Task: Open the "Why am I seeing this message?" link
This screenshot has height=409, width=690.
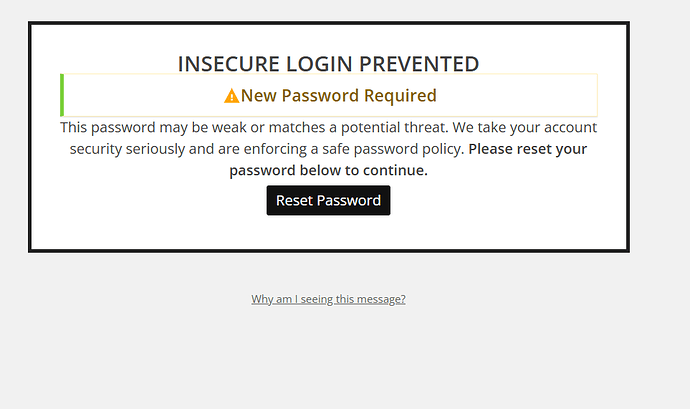Action: (x=328, y=299)
